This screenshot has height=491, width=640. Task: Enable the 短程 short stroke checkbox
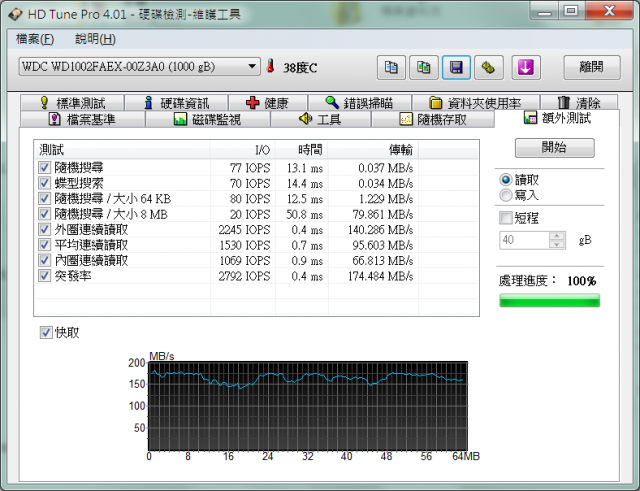506,218
